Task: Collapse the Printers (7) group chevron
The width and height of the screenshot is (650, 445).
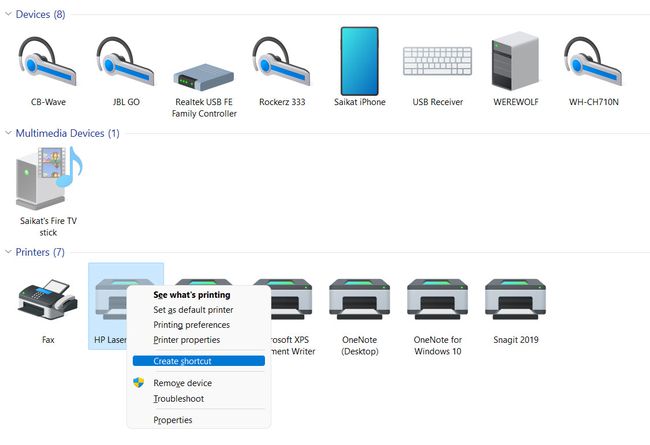Action: click(x=8, y=252)
